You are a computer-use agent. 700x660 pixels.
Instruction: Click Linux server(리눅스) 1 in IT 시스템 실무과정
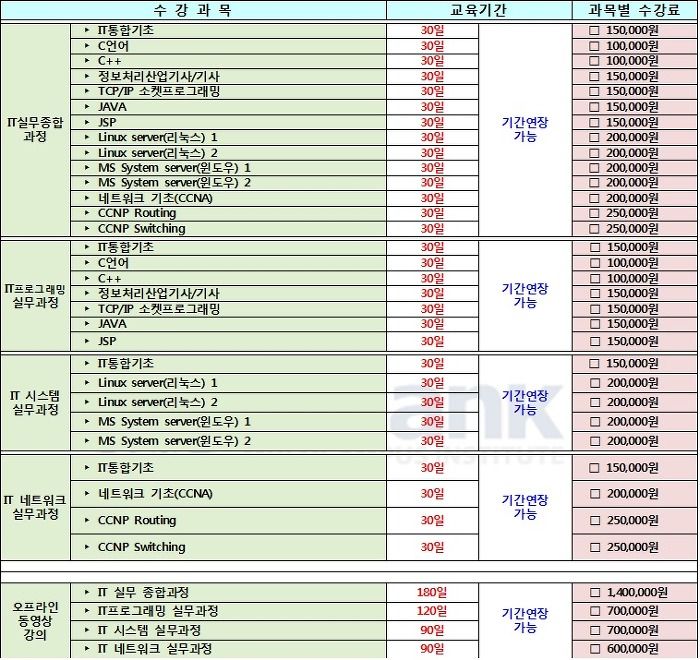[x=158, y=383]
